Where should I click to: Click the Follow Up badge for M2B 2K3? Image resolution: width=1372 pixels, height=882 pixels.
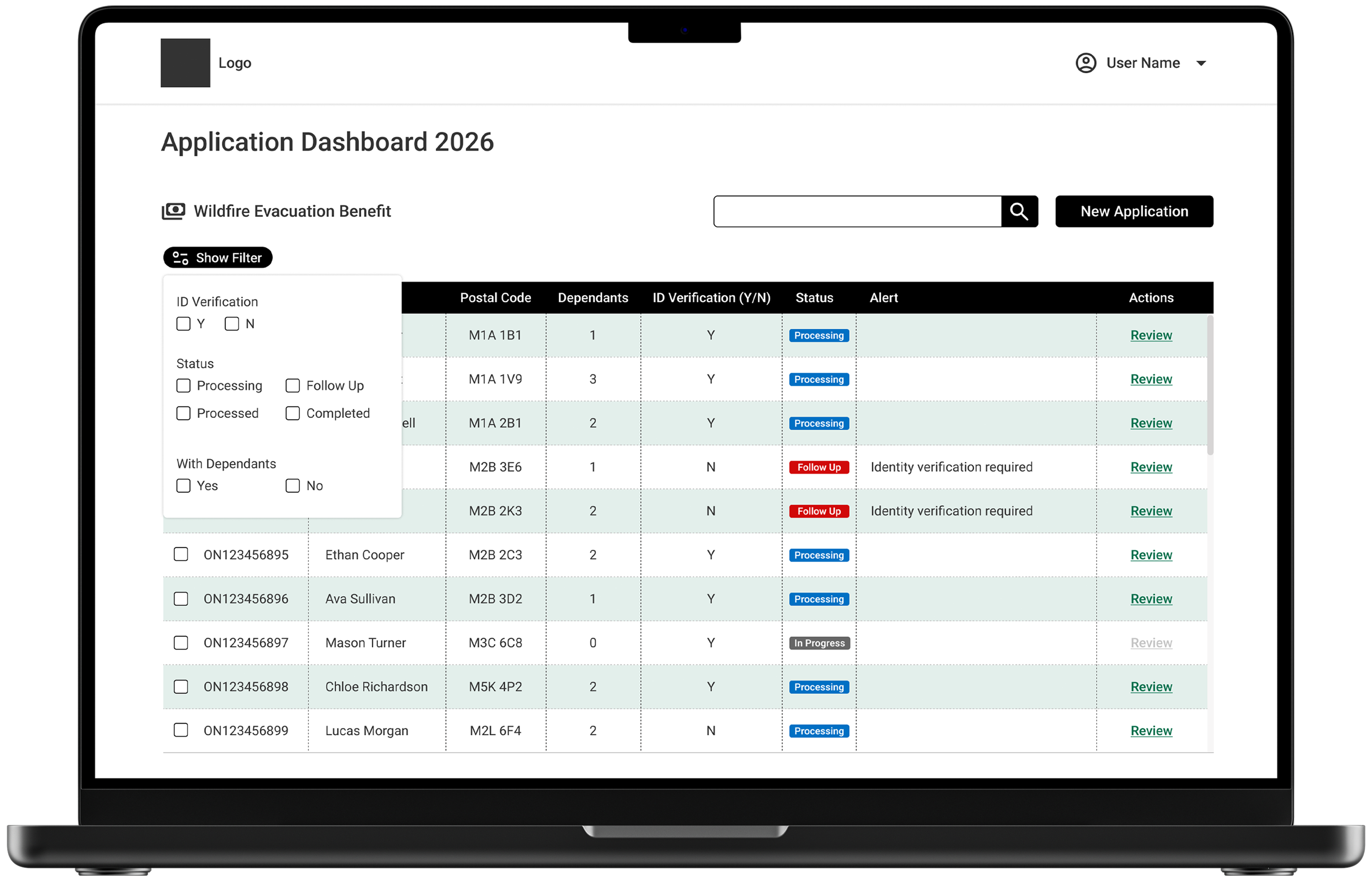[819, 512]
